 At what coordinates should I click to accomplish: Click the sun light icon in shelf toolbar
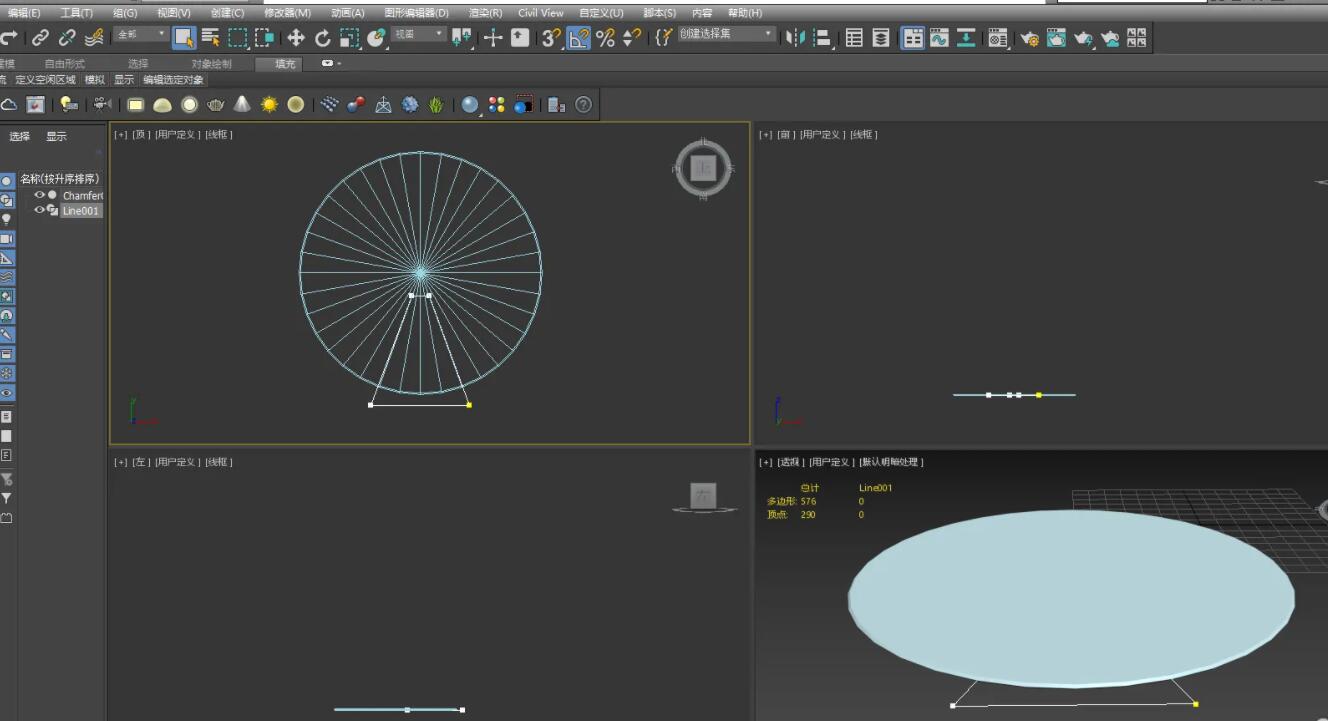269,104
